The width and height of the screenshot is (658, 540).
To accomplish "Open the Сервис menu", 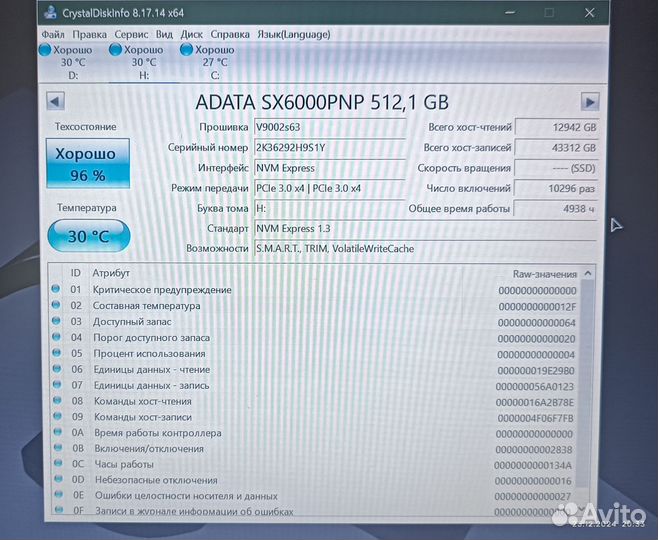I will (131, 34).
